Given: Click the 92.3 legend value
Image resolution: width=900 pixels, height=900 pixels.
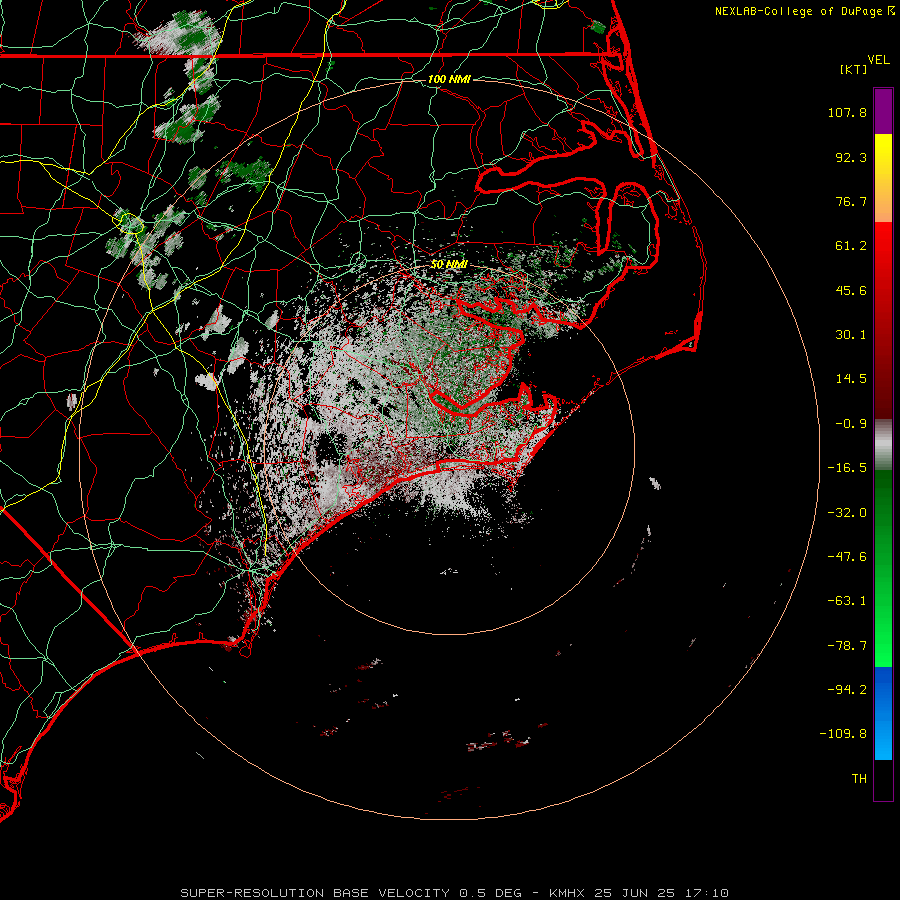Looking at the screenshot, I should pos(851,157).
